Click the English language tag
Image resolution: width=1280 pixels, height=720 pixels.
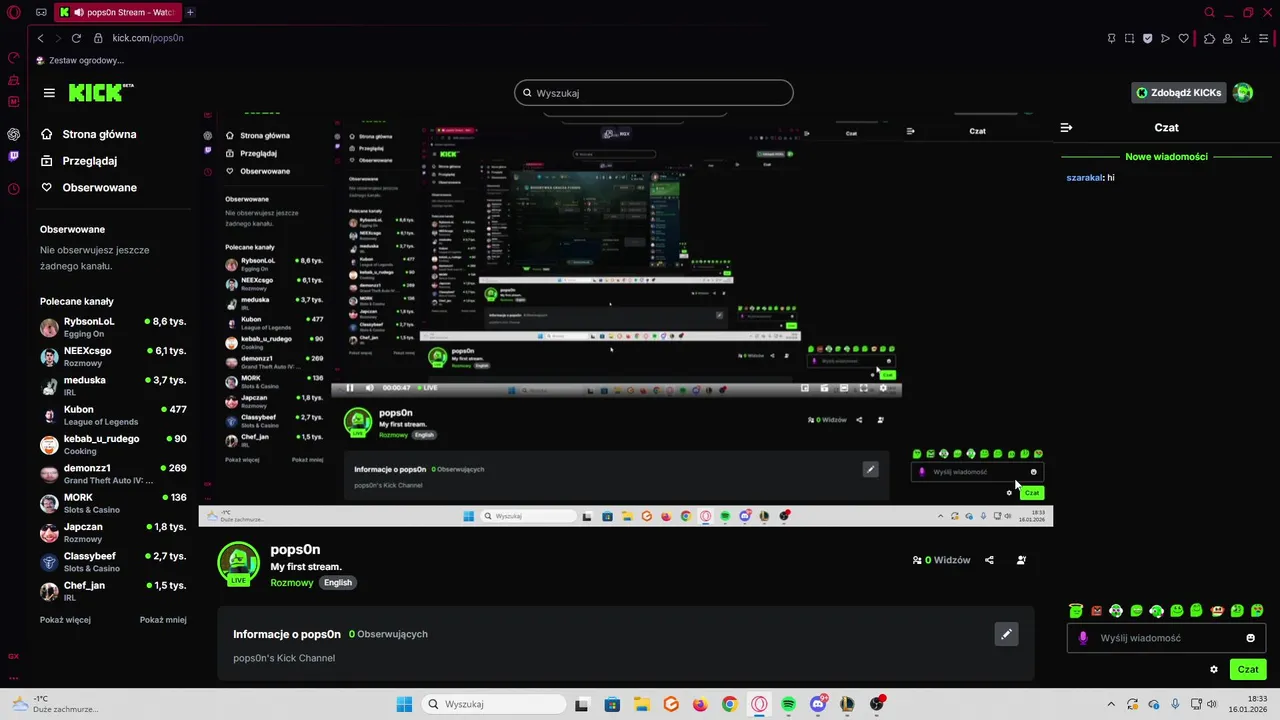click(338, 583)
